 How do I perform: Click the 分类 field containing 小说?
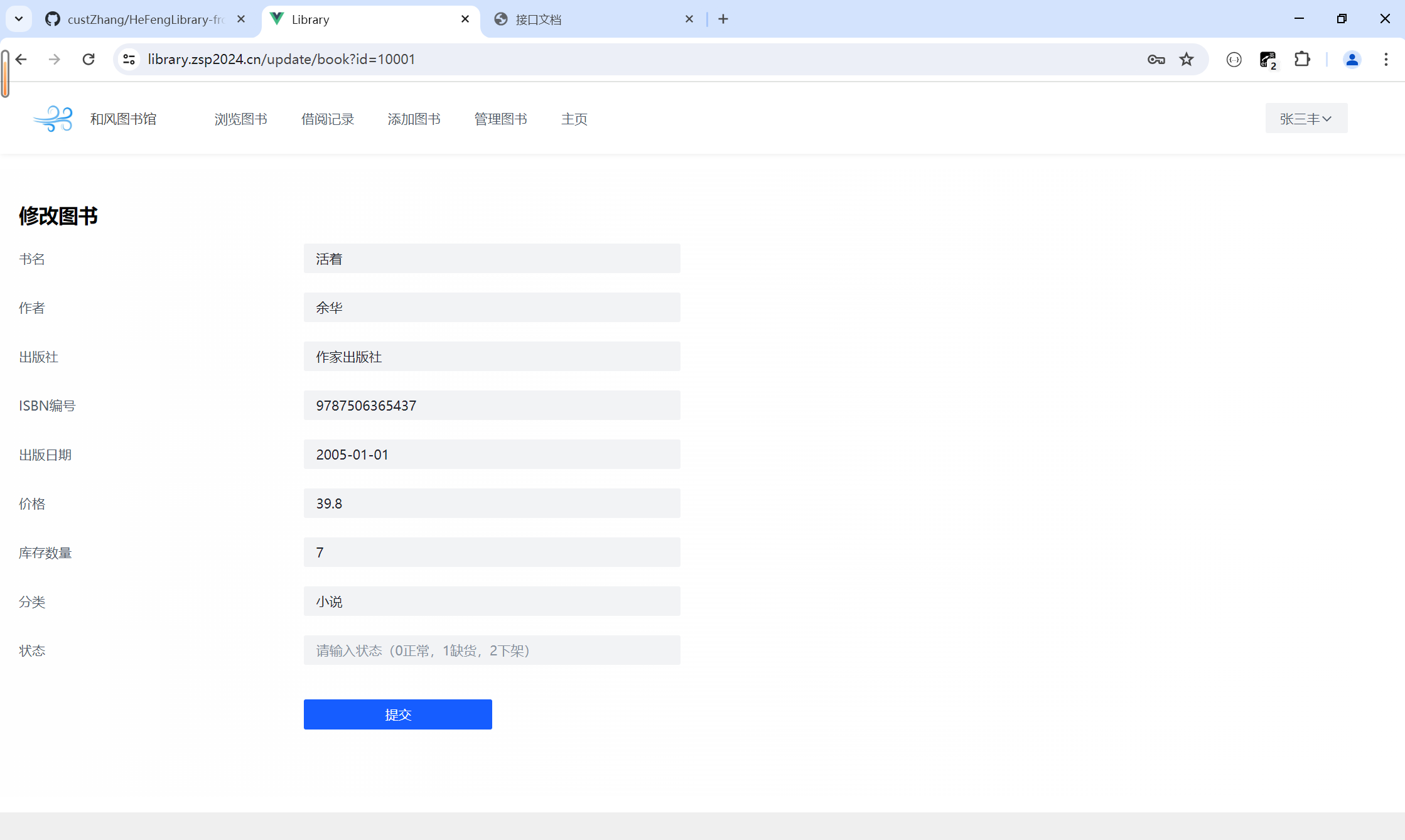coord(492,601)
